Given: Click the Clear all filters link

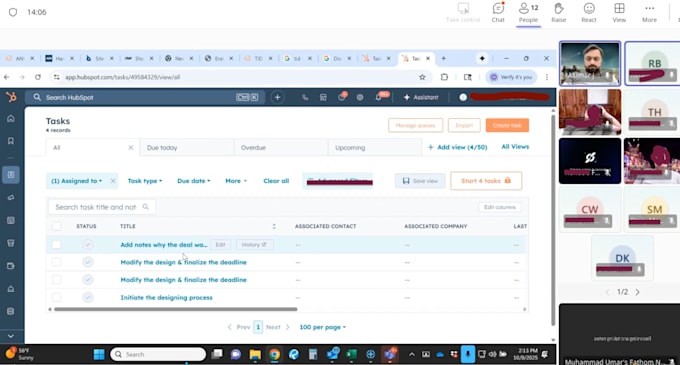Looking at the screenshot, I should click(x=276, y=181).
